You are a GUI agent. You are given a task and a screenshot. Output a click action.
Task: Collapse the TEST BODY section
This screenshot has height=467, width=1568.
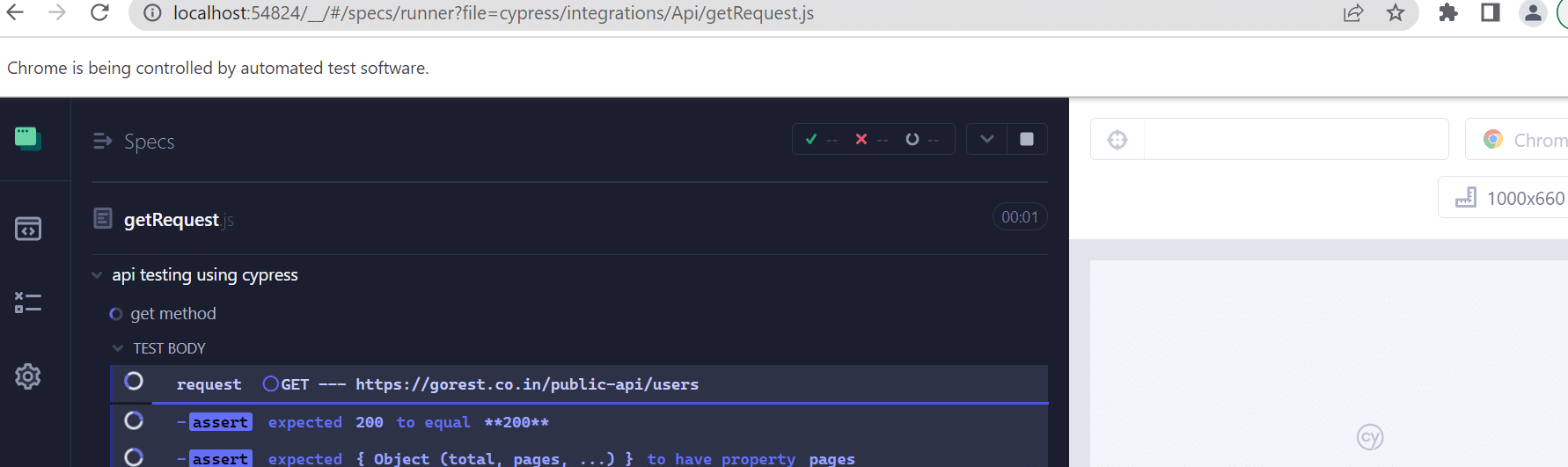tap(118, 348)
